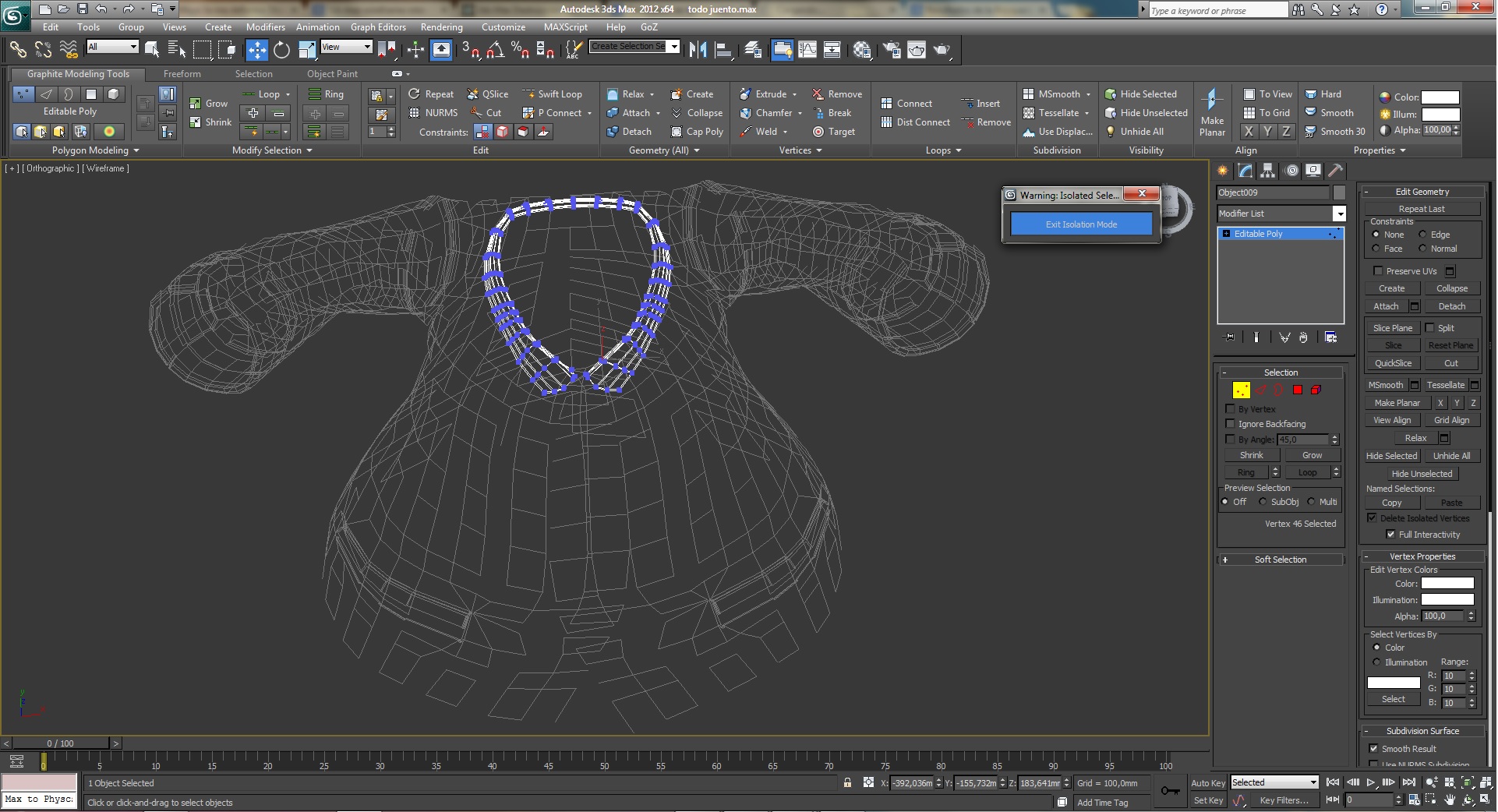Open the Create command panel tab
This screenshot has width=1498, height=812.
[1223, 171]
